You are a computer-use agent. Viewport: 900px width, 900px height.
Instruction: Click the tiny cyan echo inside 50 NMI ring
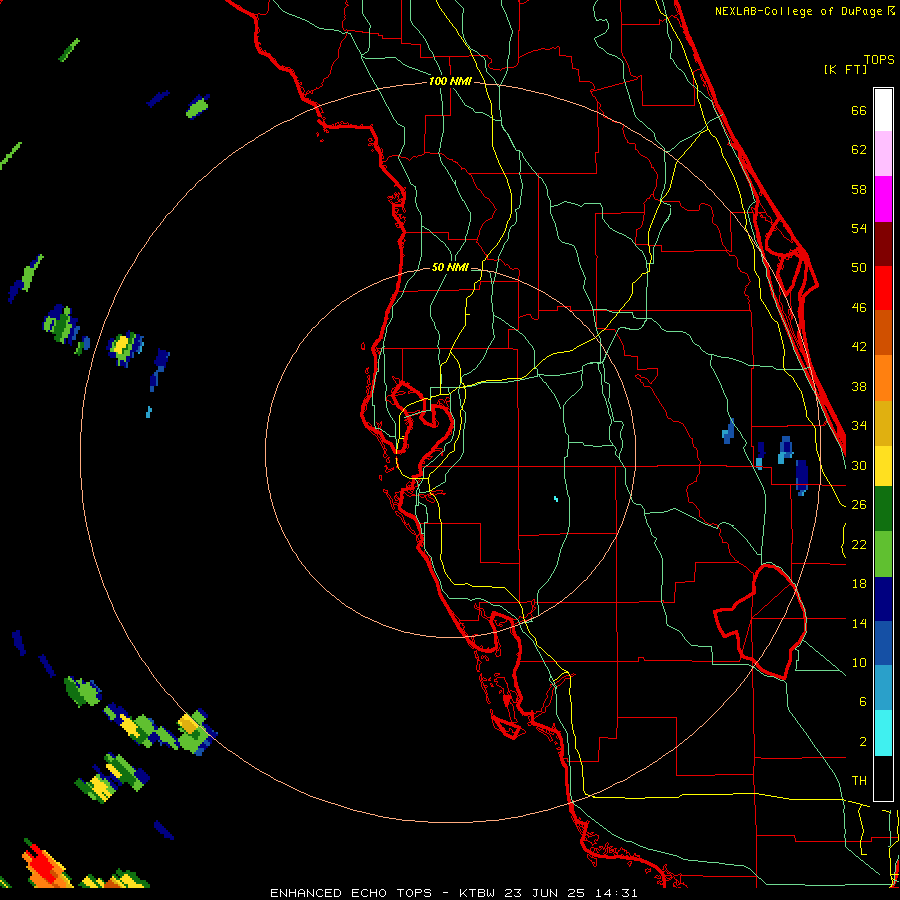tap(556, 499)
